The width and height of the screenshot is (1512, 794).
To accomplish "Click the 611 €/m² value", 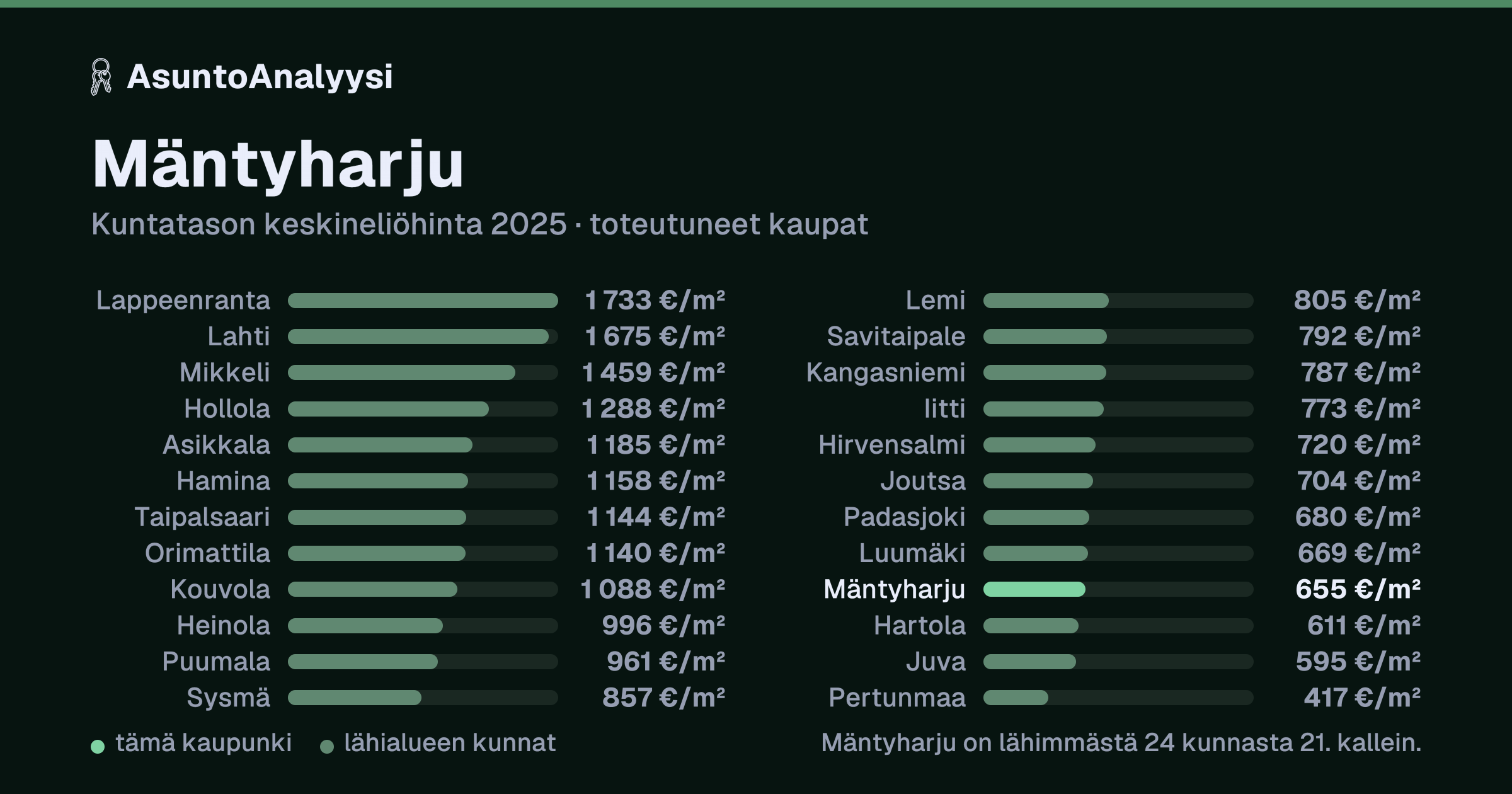I will click(1365, 626).
